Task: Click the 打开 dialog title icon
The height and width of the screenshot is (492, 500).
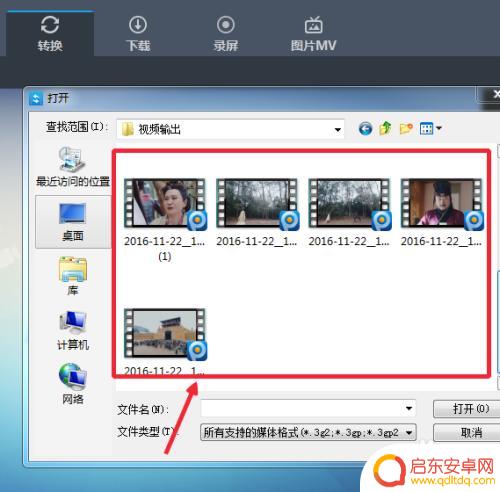Action: (36, 98)
